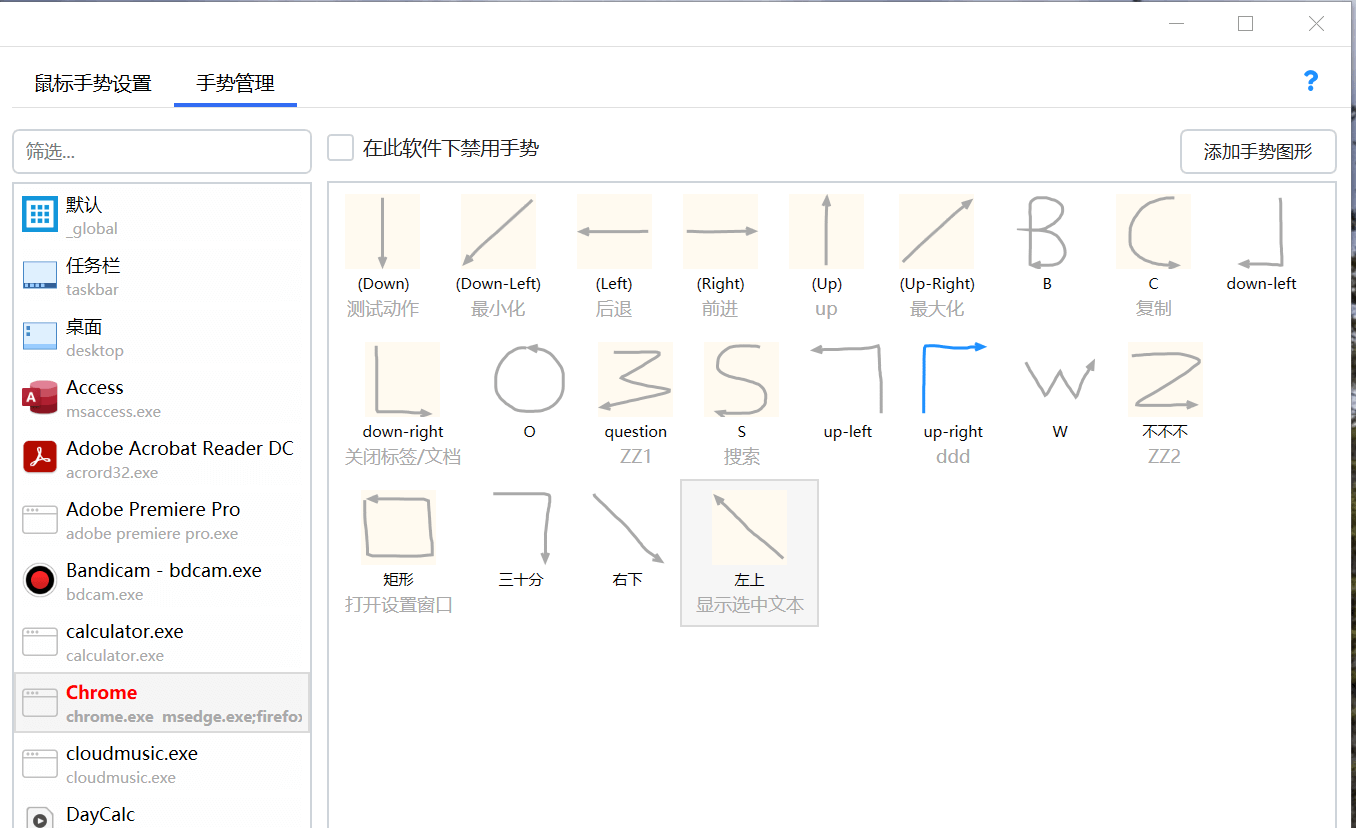Image resolution: width=1356 pixels, height=828 pixels.
Task: Click the 桌面 desktop icon
Action: pos(40,337)
